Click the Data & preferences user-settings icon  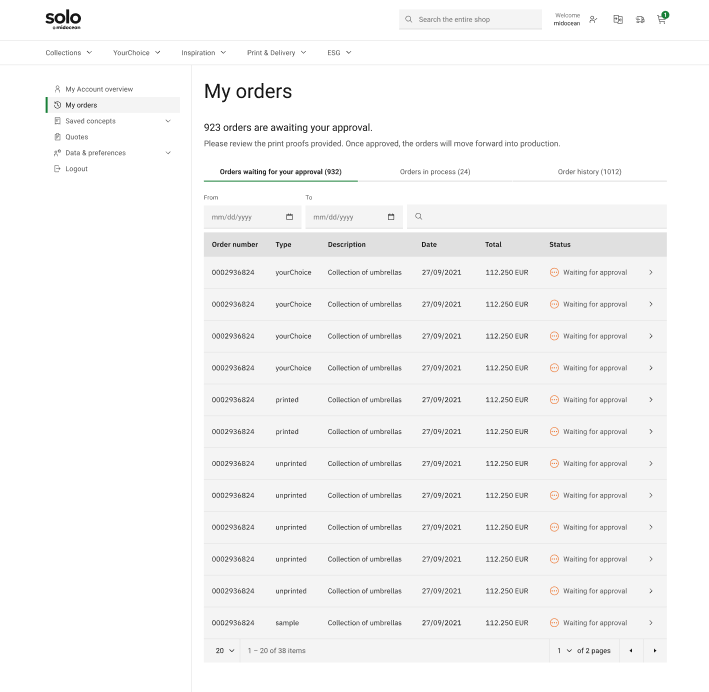57,153
